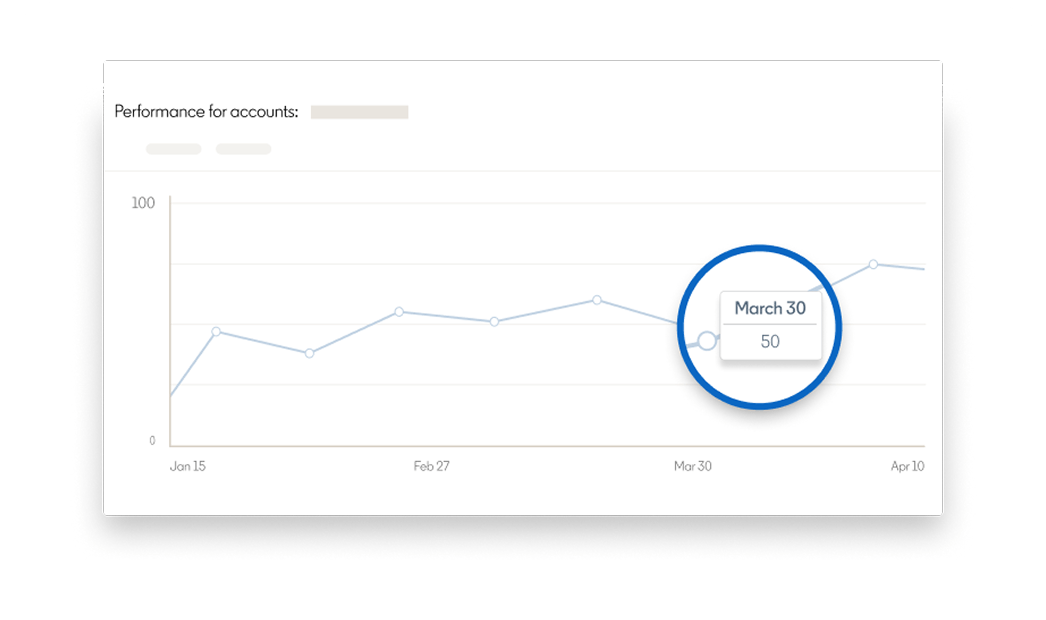Viewport: 1046px width, 620px height.
Task: Click the Performance for accounts heading
Action: click(x=206, y=112)
